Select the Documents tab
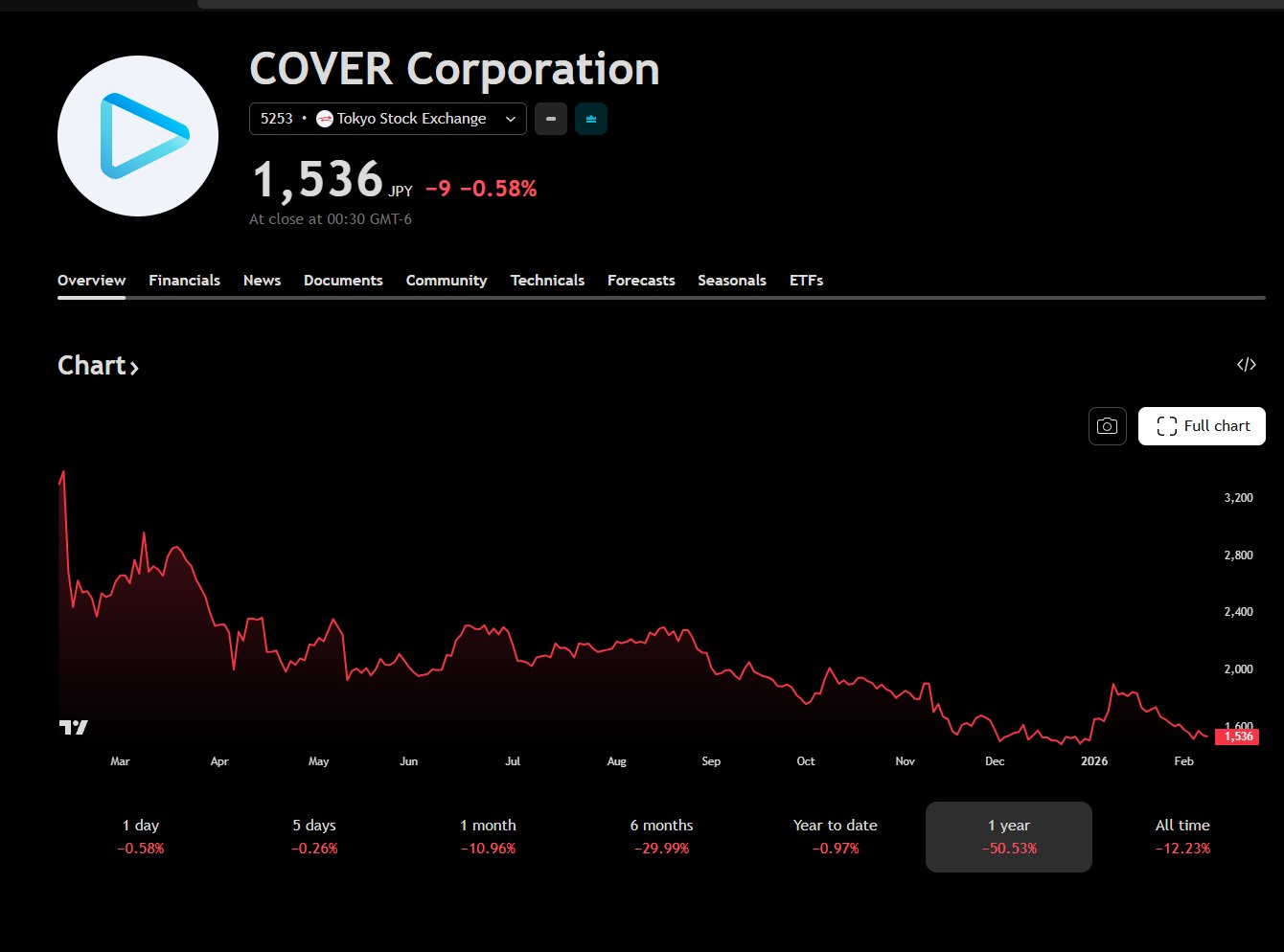The image size is (1284, 952). click(343, 281)
